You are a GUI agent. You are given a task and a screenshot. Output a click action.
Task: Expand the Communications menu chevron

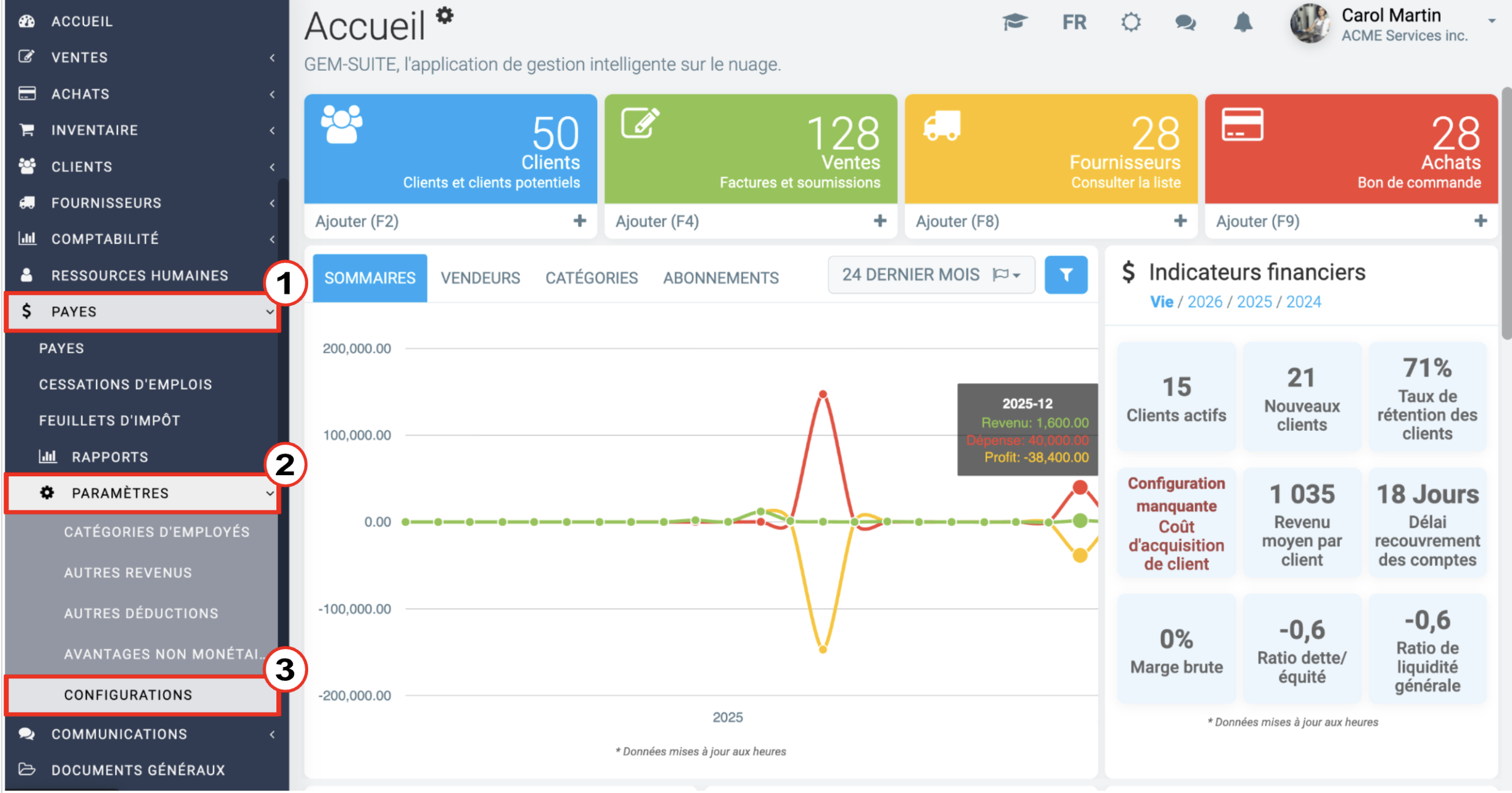tap(272, 734)
